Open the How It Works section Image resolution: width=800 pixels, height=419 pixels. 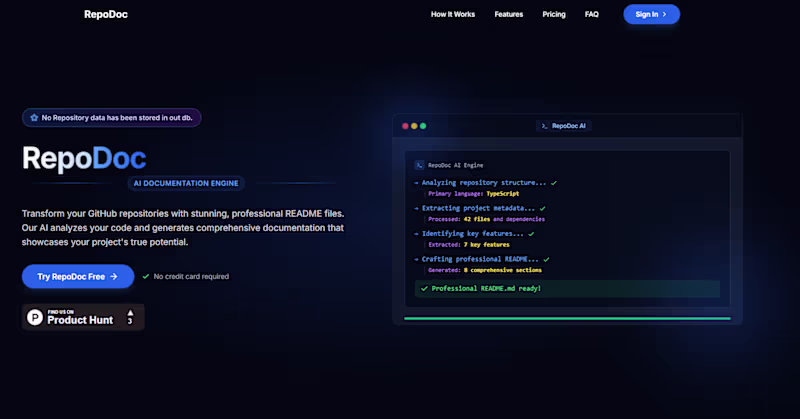(x=453, y=14)
